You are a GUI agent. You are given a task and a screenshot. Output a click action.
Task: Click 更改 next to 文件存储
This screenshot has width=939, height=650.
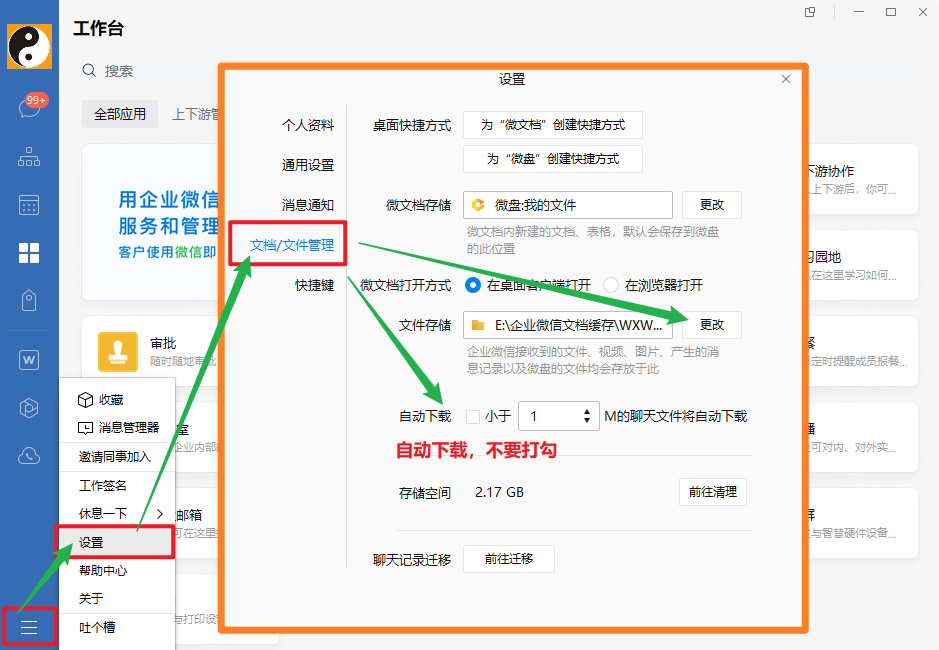pos(711,325)
